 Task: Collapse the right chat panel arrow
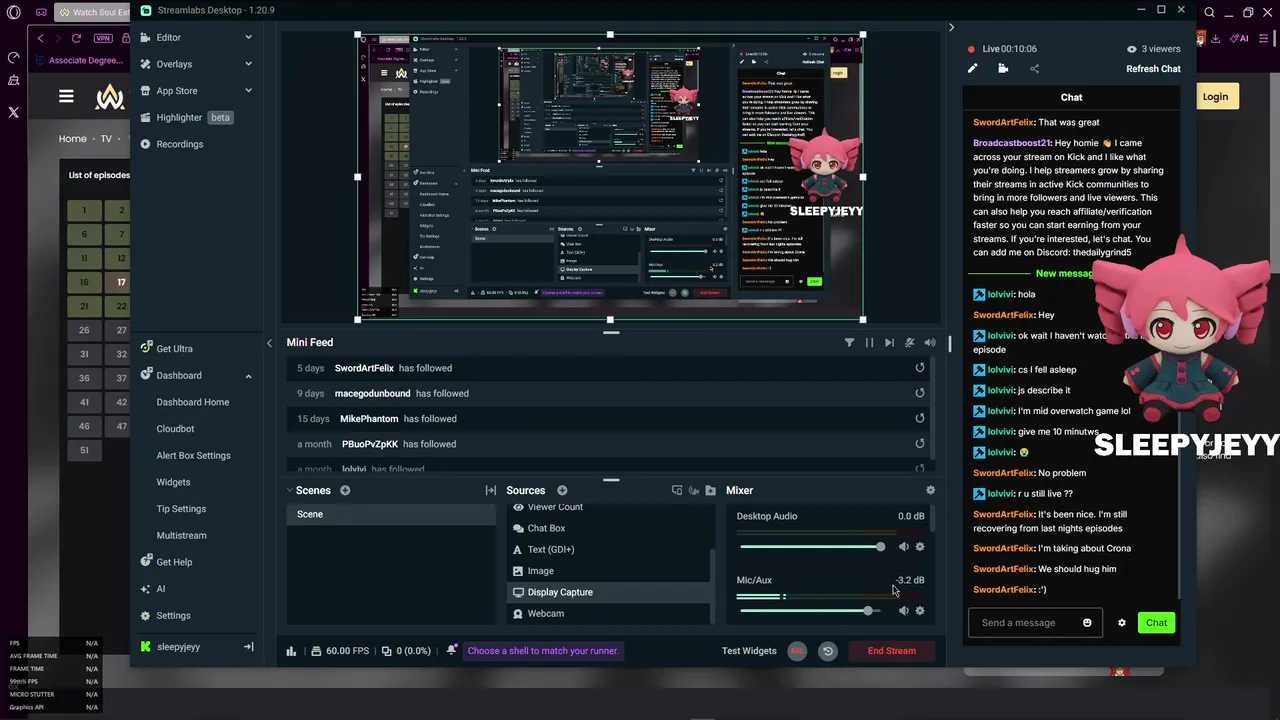(951, 27)
